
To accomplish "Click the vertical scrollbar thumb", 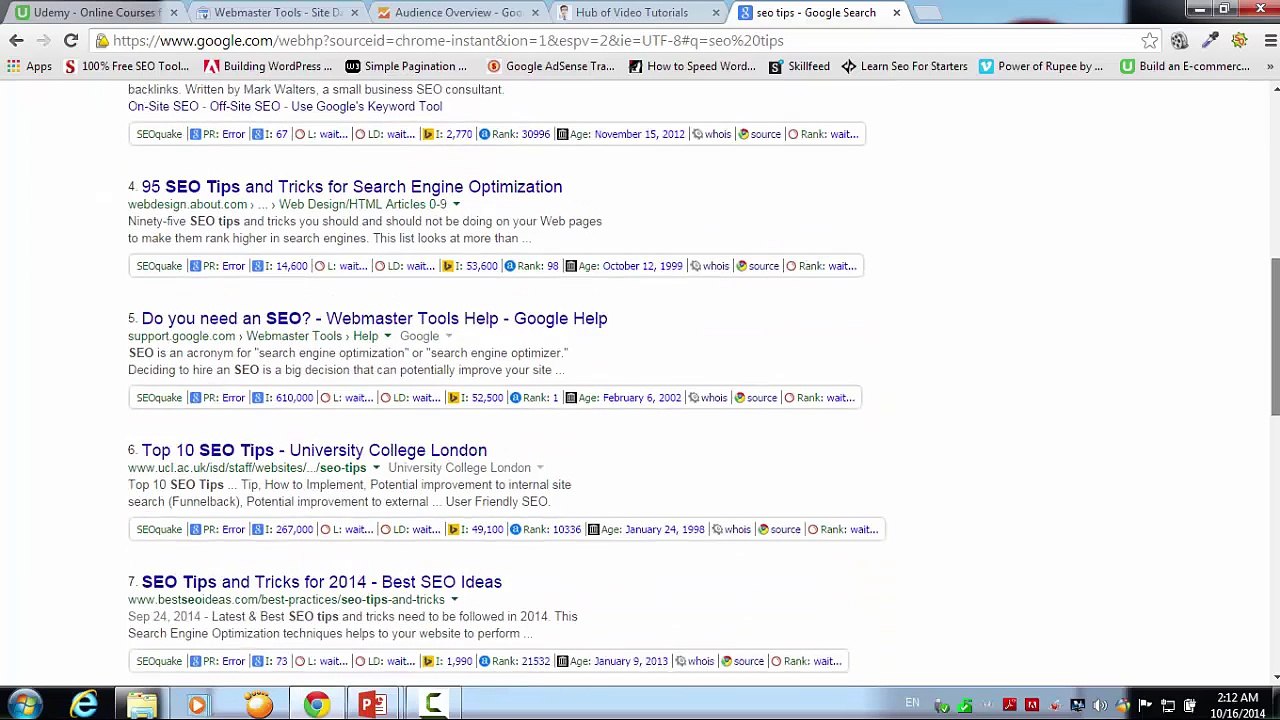I will click(1275, 337).
